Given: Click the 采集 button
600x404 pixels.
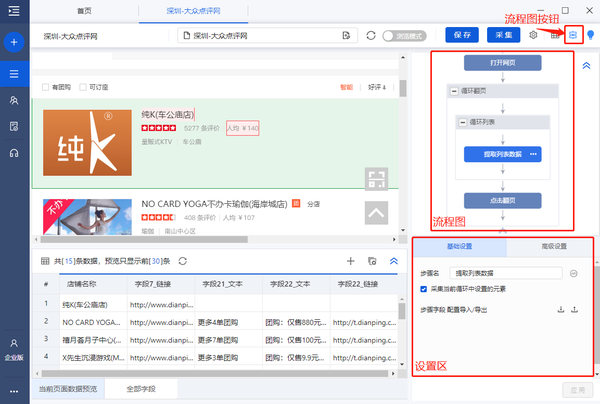Looking at the screenshot, I should coord(504,35).
